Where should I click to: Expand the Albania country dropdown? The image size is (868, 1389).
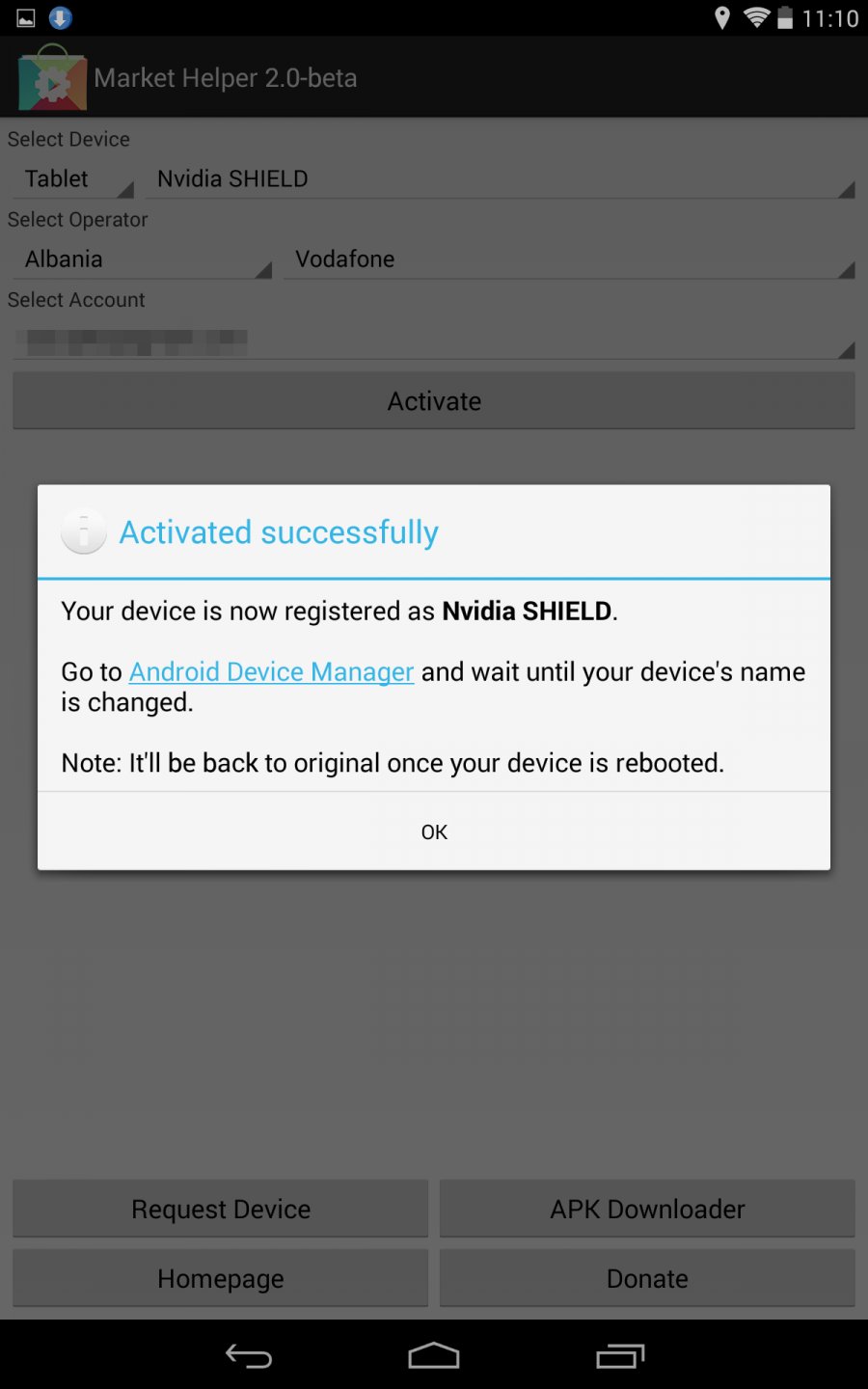click(x=143, y=259)
